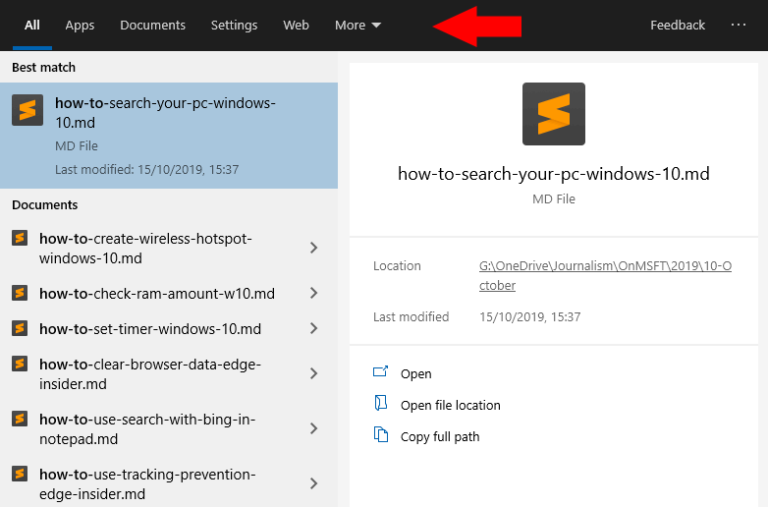Click the Best match Sublime Text file icon
Image resolution: width=768 pixels, height=507 pixels.
[27, 110]
